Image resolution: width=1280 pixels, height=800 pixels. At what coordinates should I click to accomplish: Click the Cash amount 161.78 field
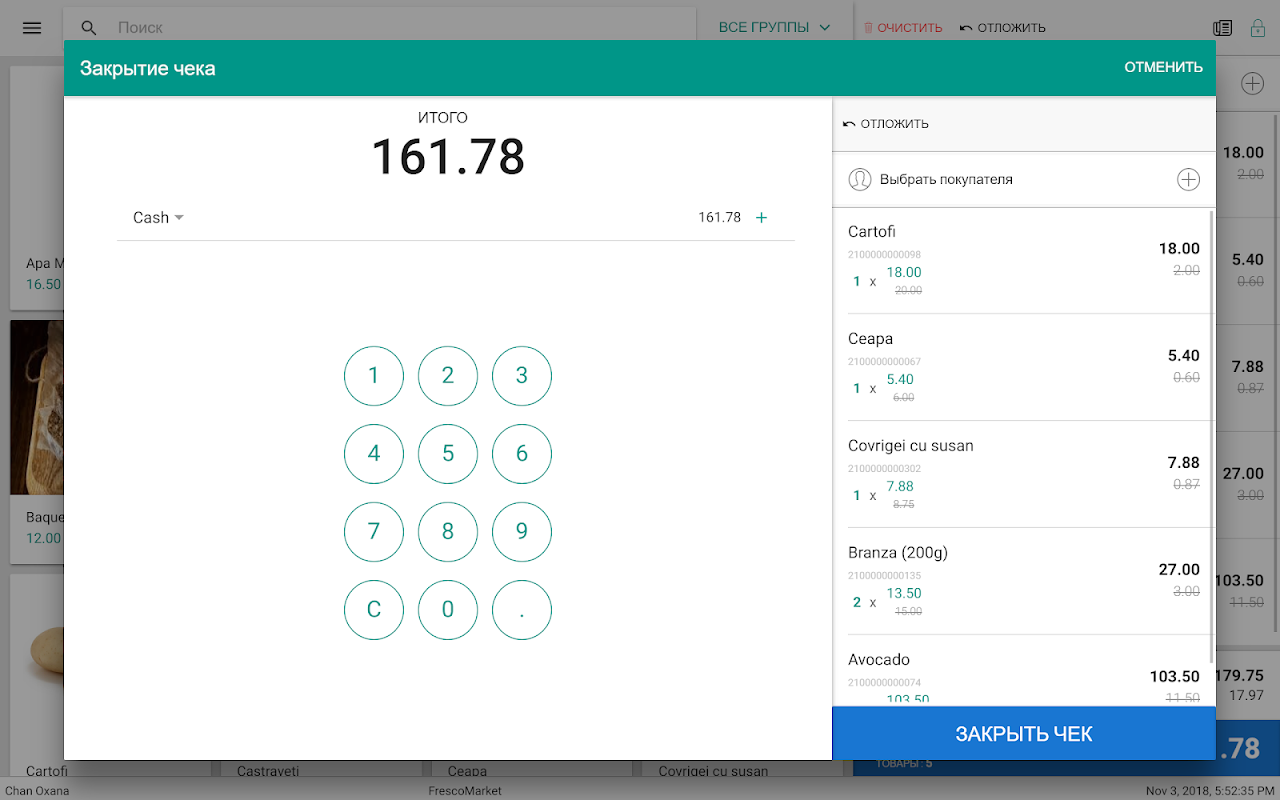(x=719, y=217)
